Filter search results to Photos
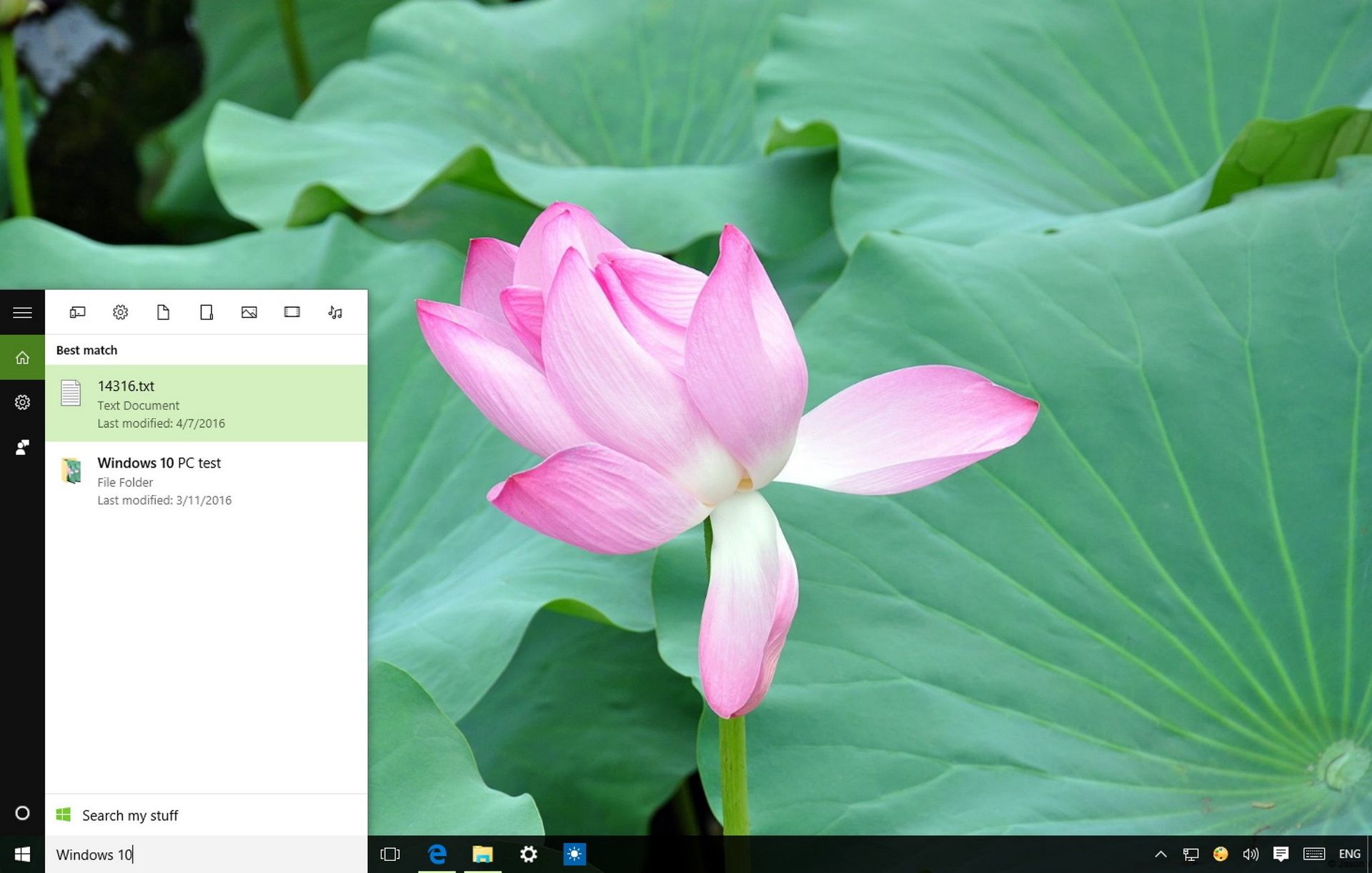This screenshot has height=873, width=1372. pos(249,312)
